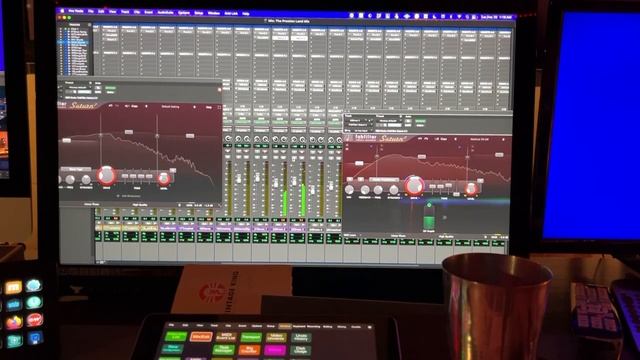
Task: Open the Track menu in the menu bar
Action: coord(125,12)
